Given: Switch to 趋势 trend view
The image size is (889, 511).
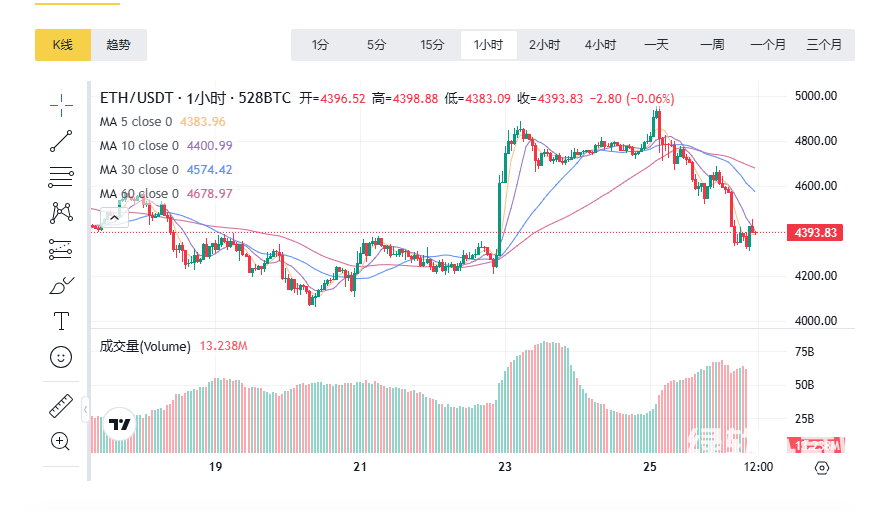Looking at the screenshot, I should (118, 45).
